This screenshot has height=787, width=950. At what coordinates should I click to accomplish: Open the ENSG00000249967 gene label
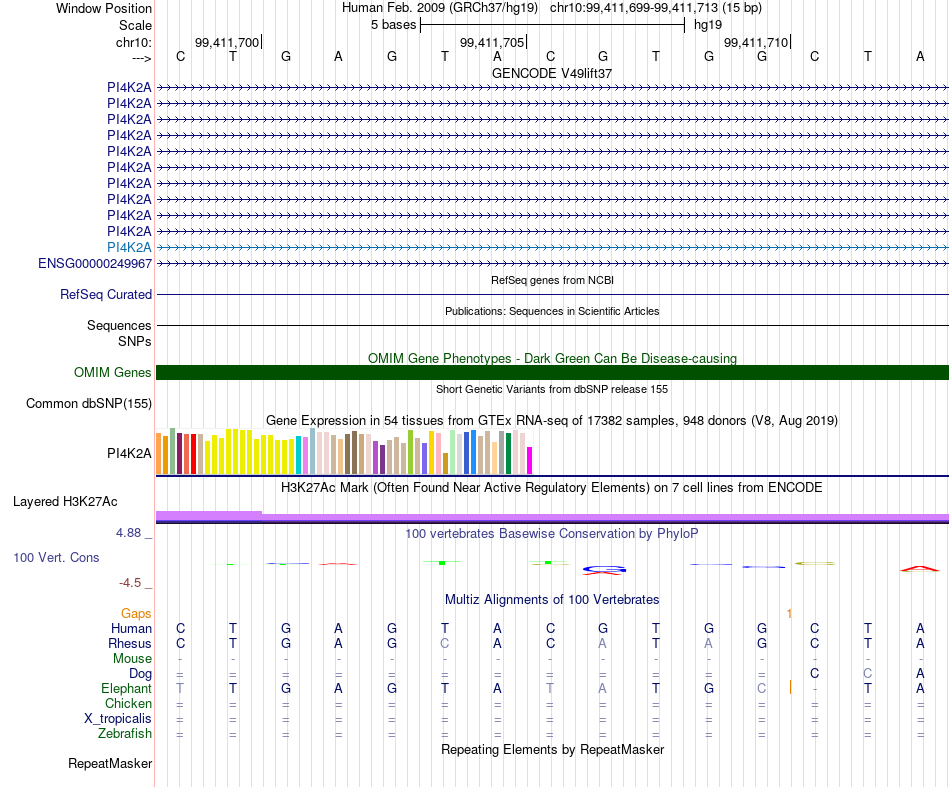[x=95, y=264]
